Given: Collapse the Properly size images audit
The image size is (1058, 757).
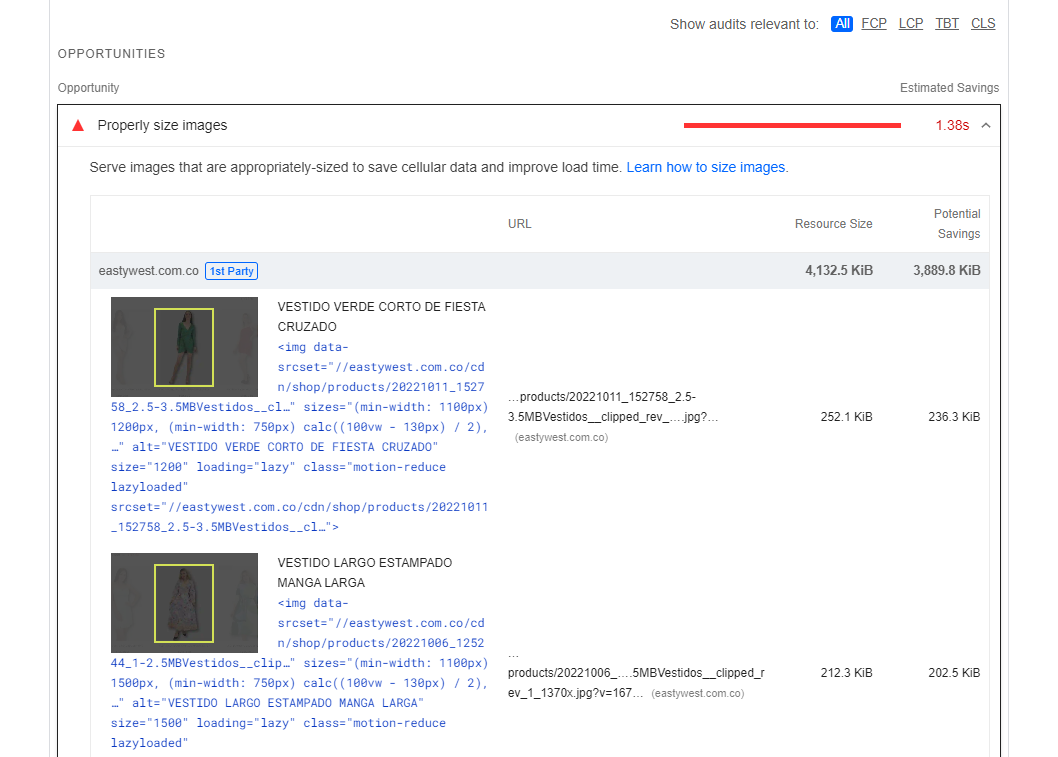Looking at the screenshot, I should click(986, 125).
